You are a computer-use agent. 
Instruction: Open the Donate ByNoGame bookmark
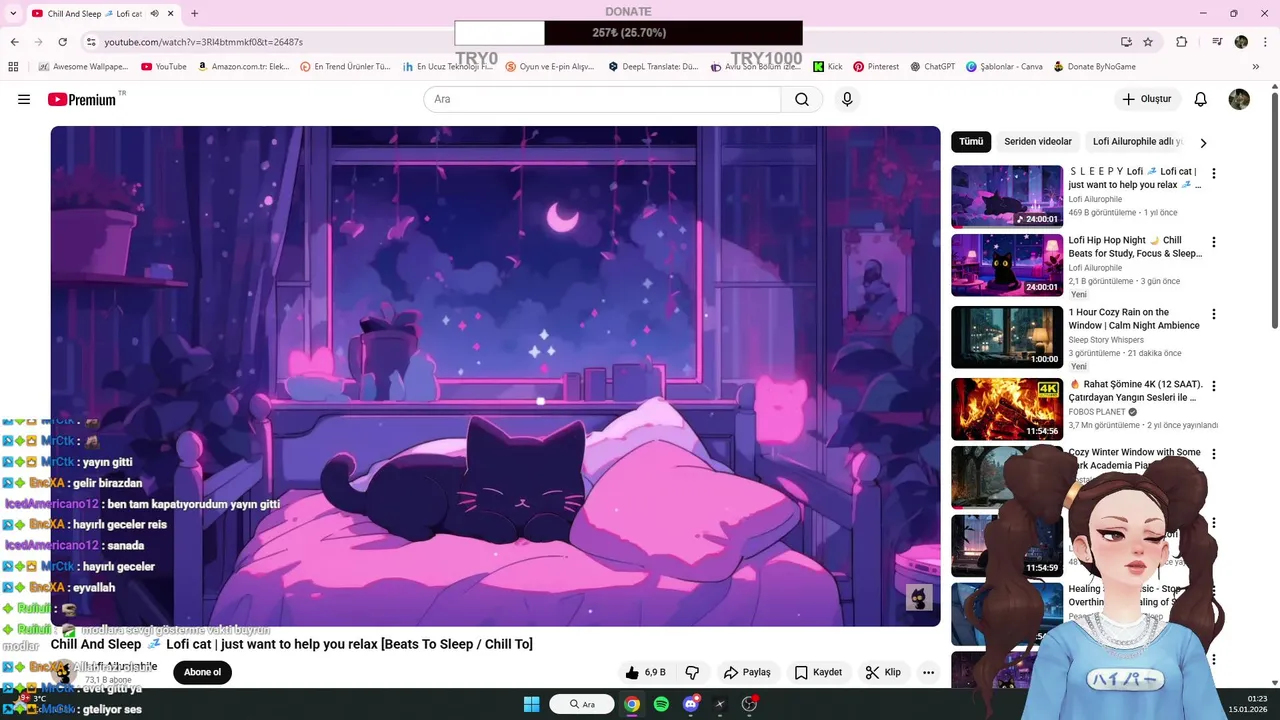click(1094, 67)
